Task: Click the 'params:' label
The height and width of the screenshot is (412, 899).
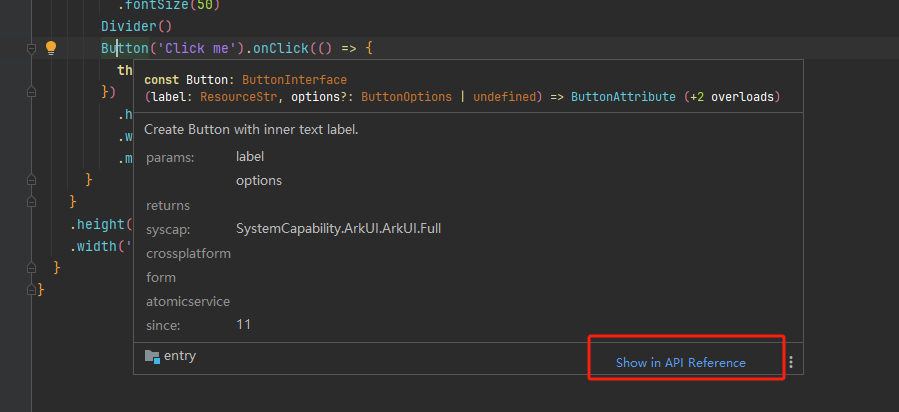Action: [170, 158]
